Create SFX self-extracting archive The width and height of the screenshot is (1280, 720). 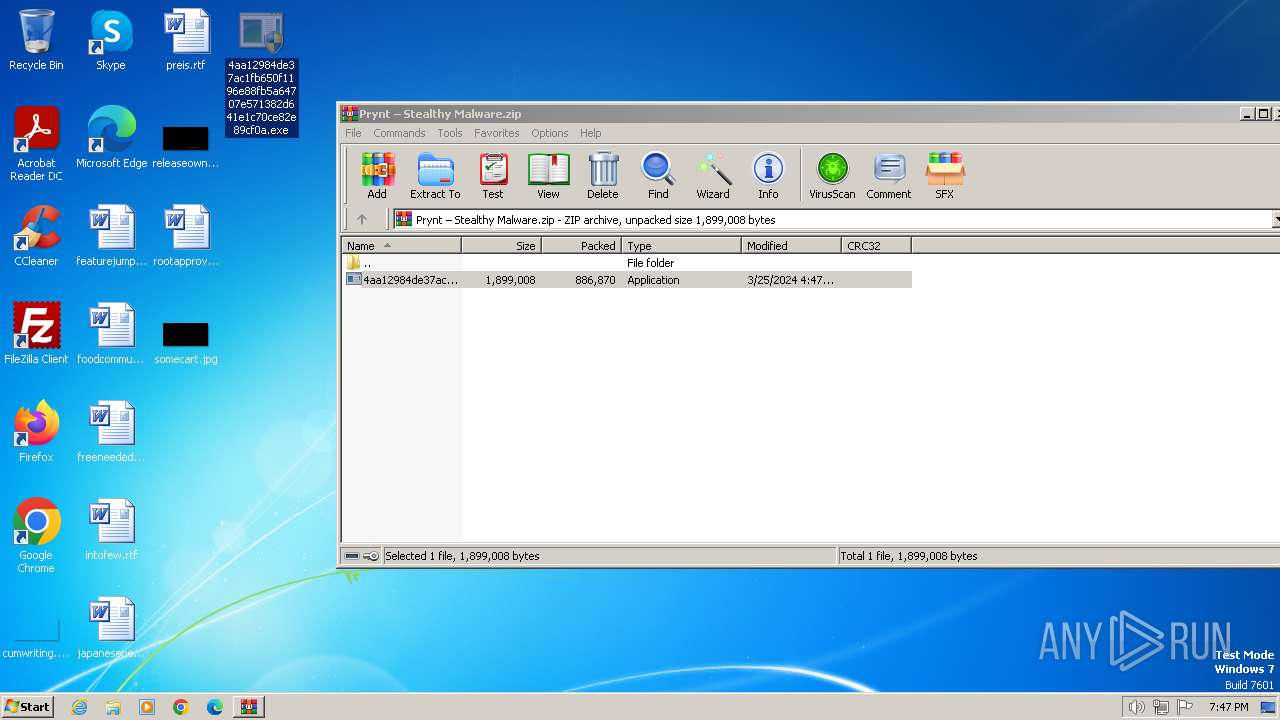point(945,176)
